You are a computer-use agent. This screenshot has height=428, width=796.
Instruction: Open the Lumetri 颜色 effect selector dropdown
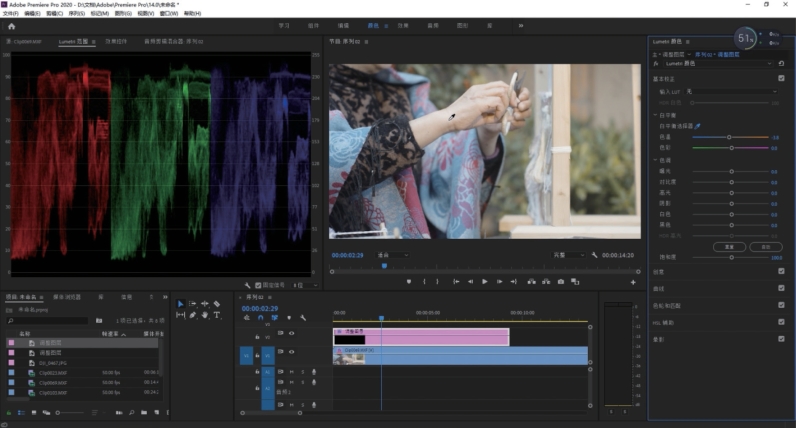coord(718,63)
